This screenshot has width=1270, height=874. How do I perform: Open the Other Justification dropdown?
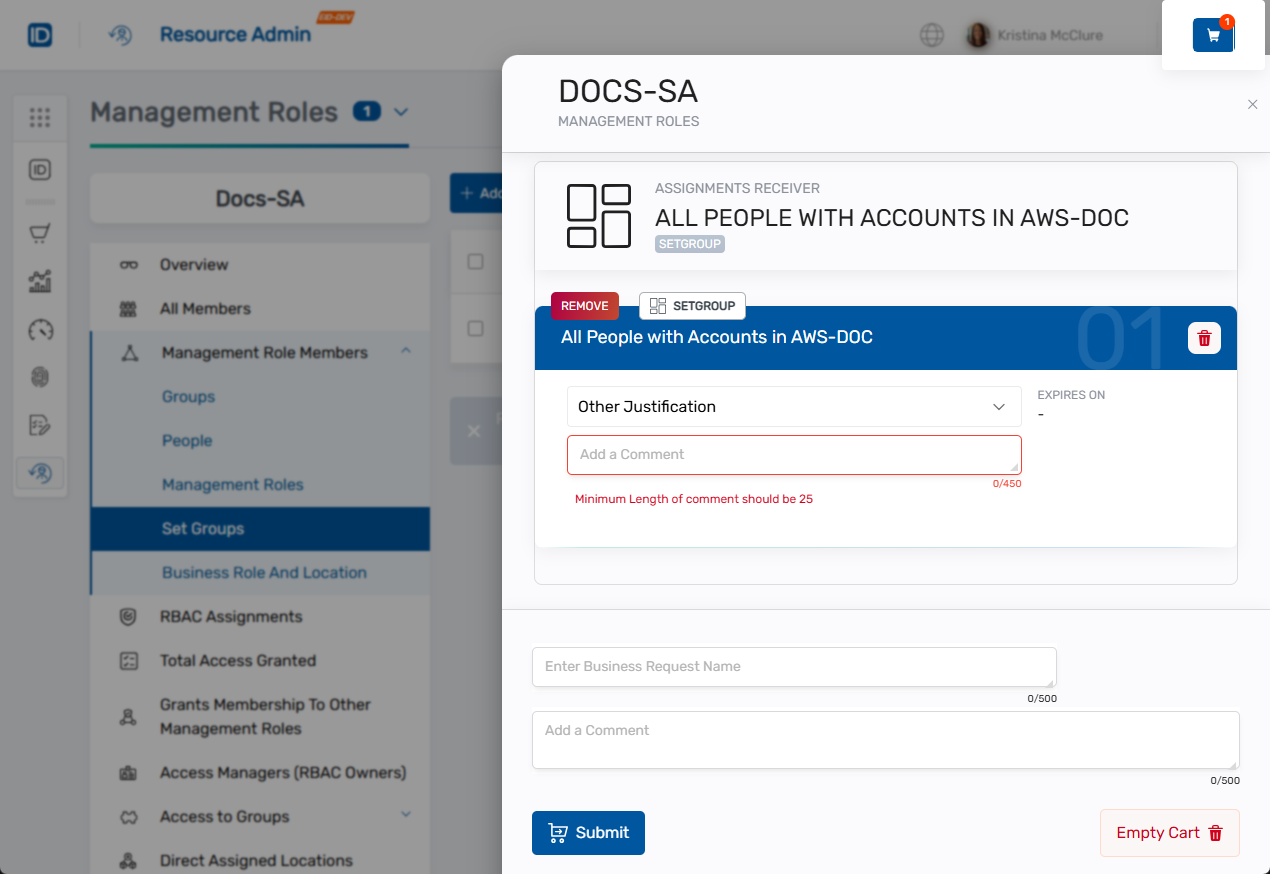click(793, 407)
